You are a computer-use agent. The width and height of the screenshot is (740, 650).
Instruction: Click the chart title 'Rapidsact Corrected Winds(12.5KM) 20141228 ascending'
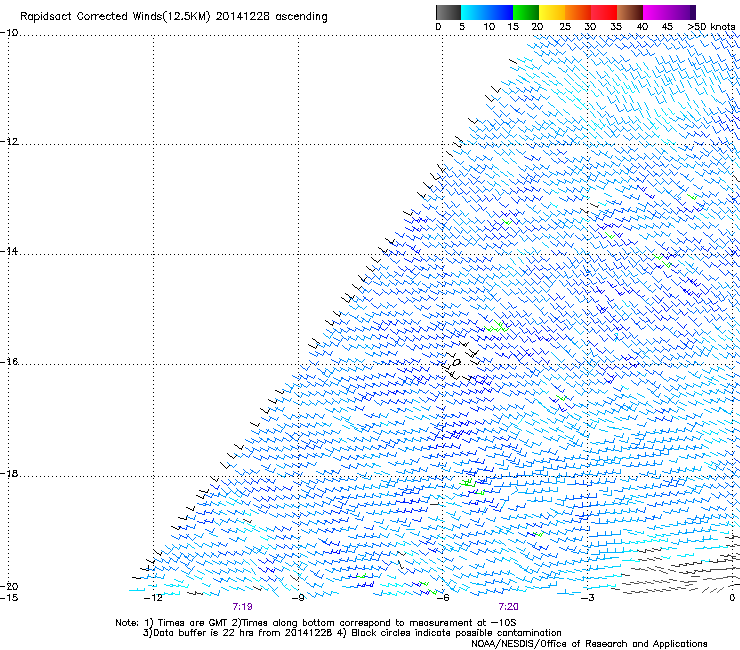[x=174, y=17]
